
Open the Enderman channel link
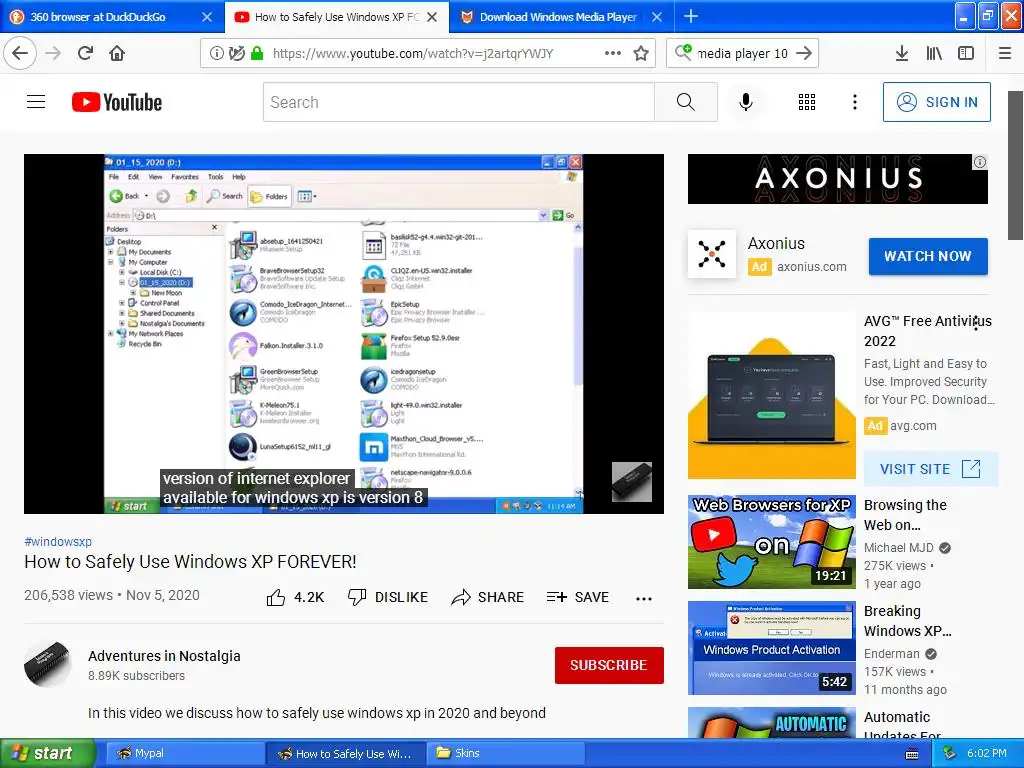[891, 654]
